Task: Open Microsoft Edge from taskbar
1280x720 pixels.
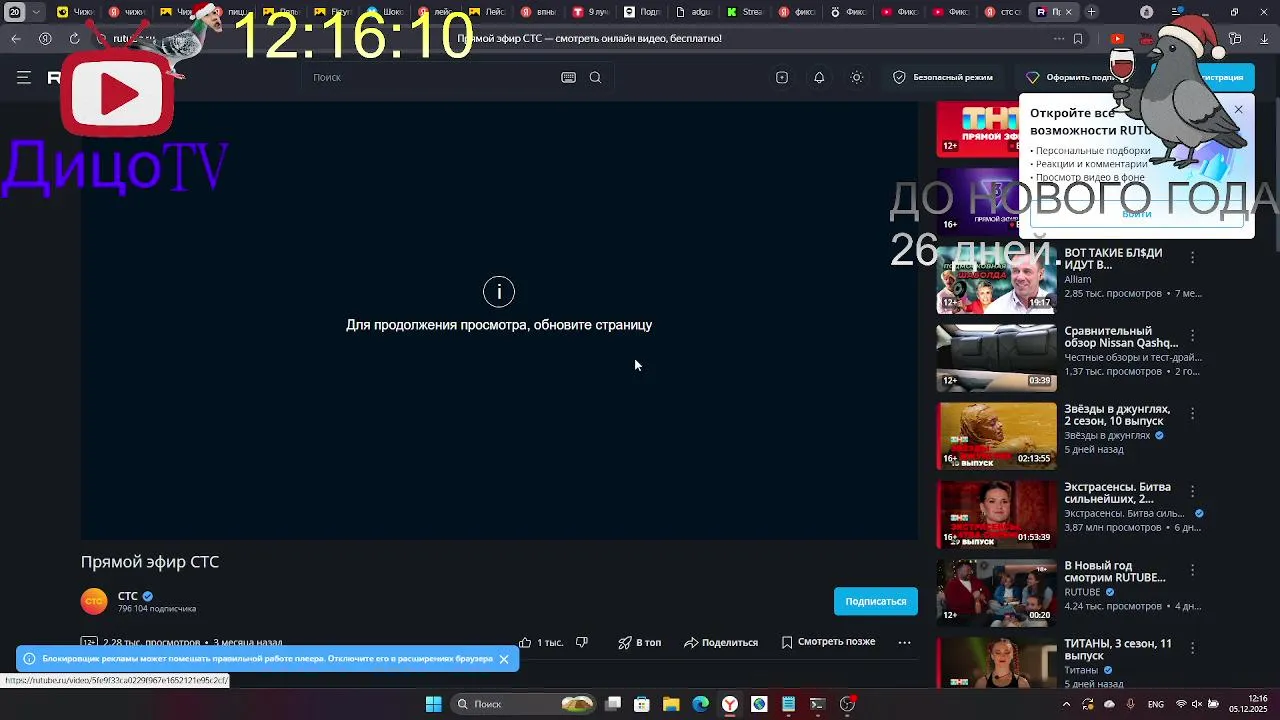Action: 700,704
